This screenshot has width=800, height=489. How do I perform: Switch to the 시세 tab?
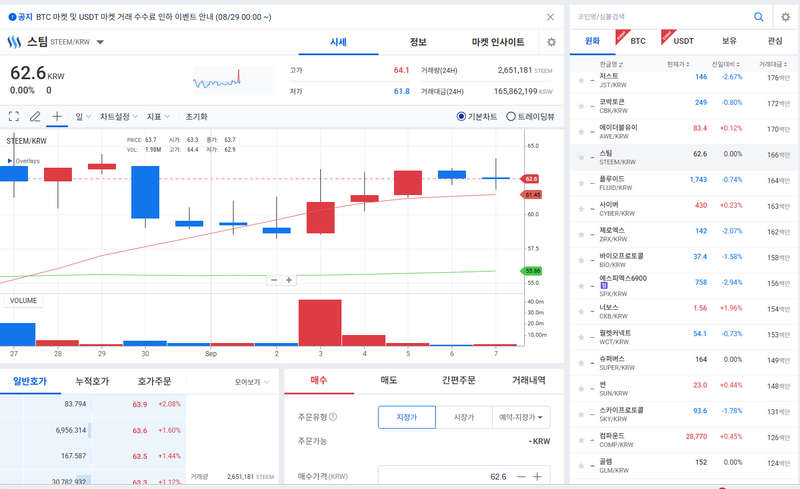pos(338,42)
